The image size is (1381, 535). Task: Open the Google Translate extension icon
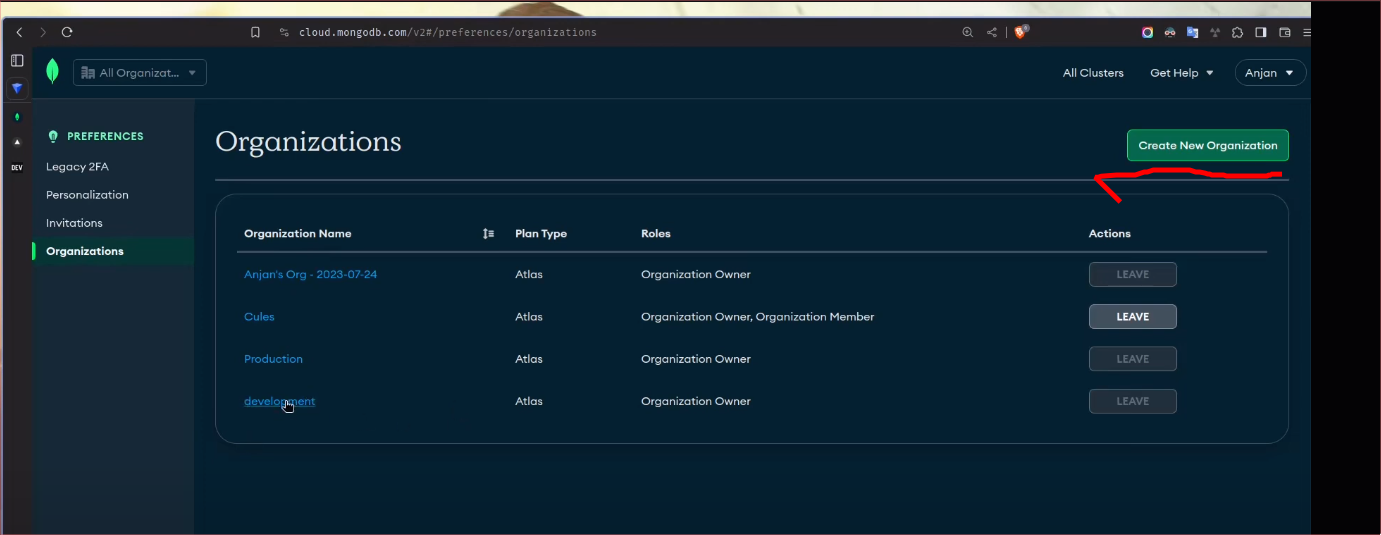[x=1192, y=32]
